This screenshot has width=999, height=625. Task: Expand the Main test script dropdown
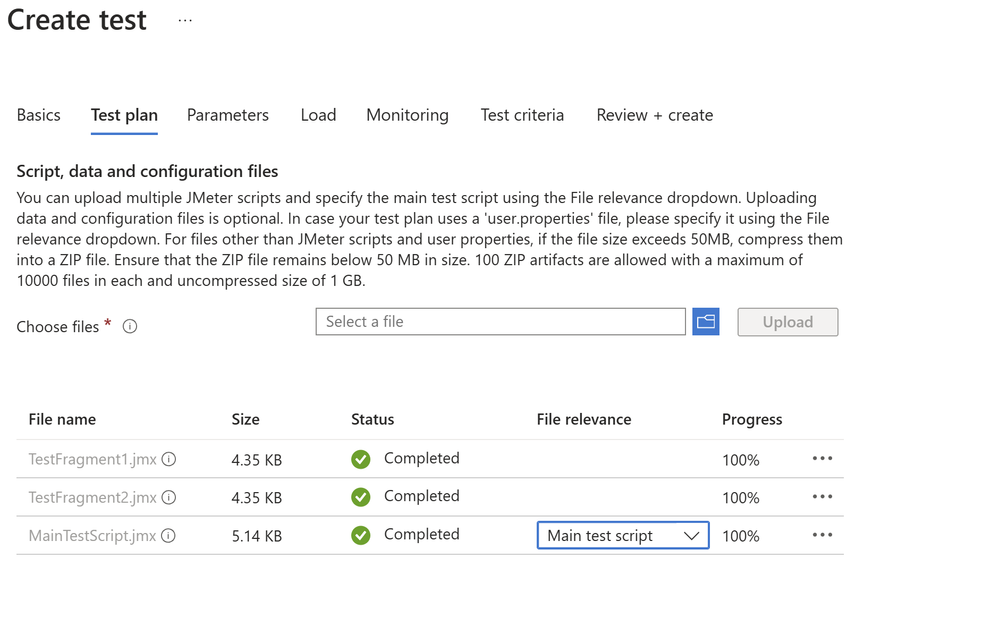click(x=622, y=535)
